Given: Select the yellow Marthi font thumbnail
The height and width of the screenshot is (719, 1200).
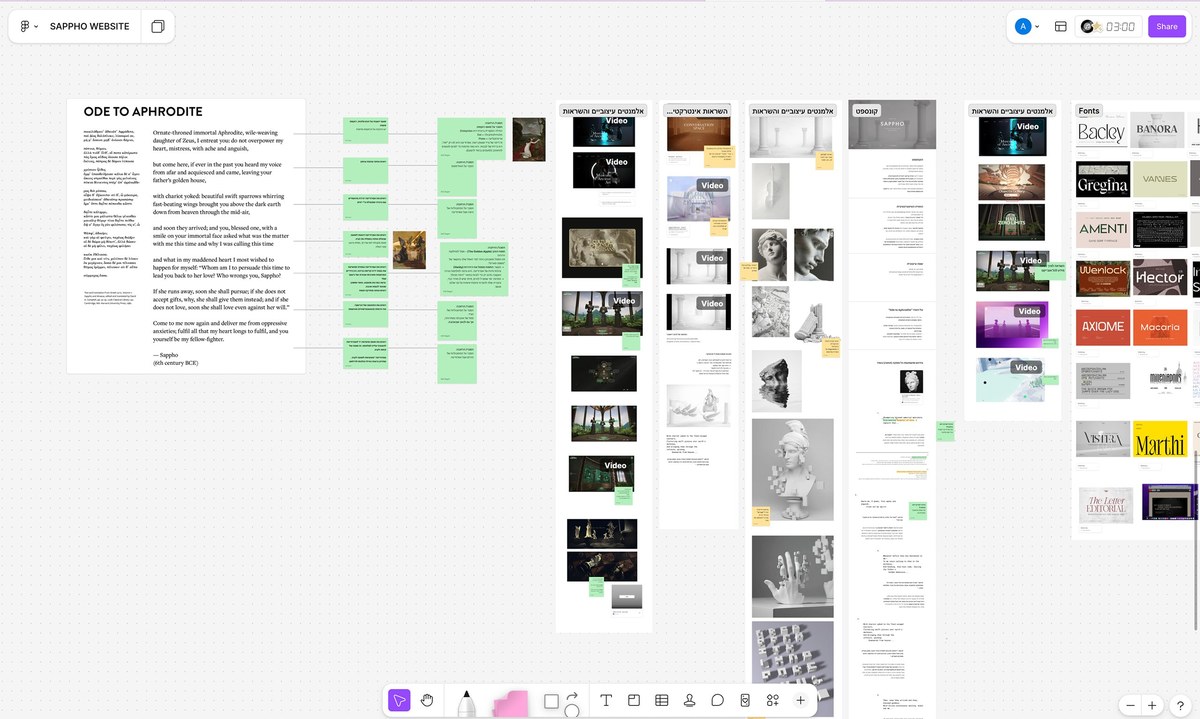Looking at the screenshot, I should [x=1160, y=441].
